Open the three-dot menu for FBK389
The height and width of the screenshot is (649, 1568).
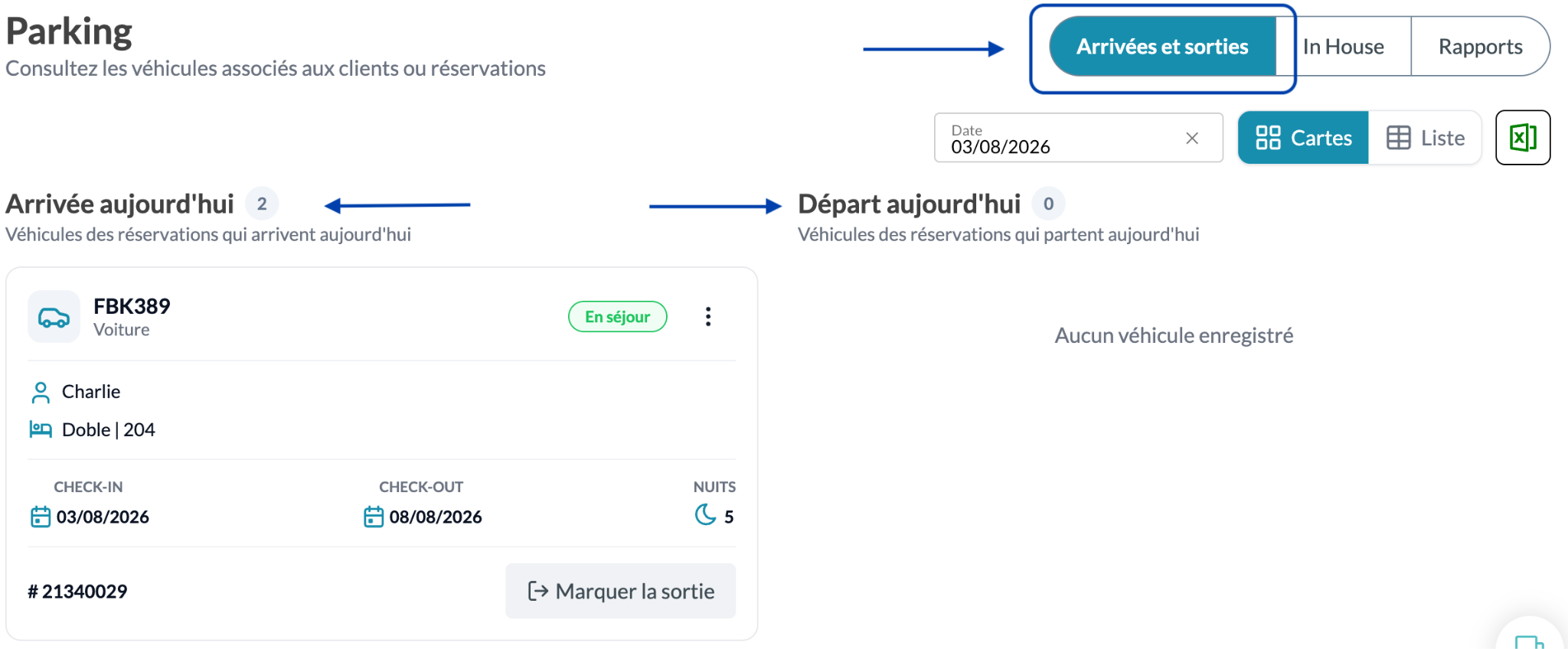[708, 317]
